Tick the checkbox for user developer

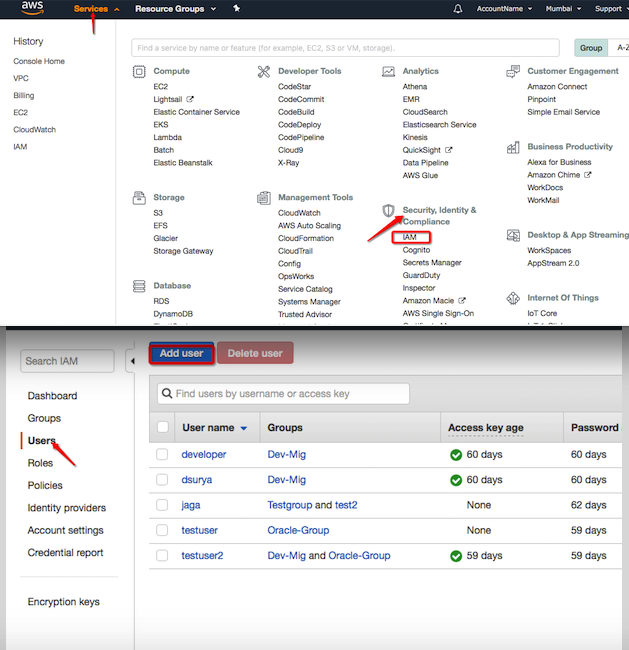[163, 454]
